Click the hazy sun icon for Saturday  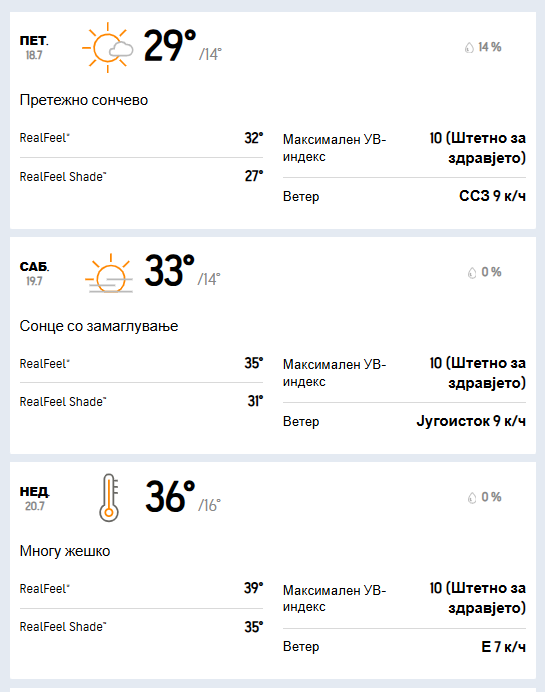[109, 273]
